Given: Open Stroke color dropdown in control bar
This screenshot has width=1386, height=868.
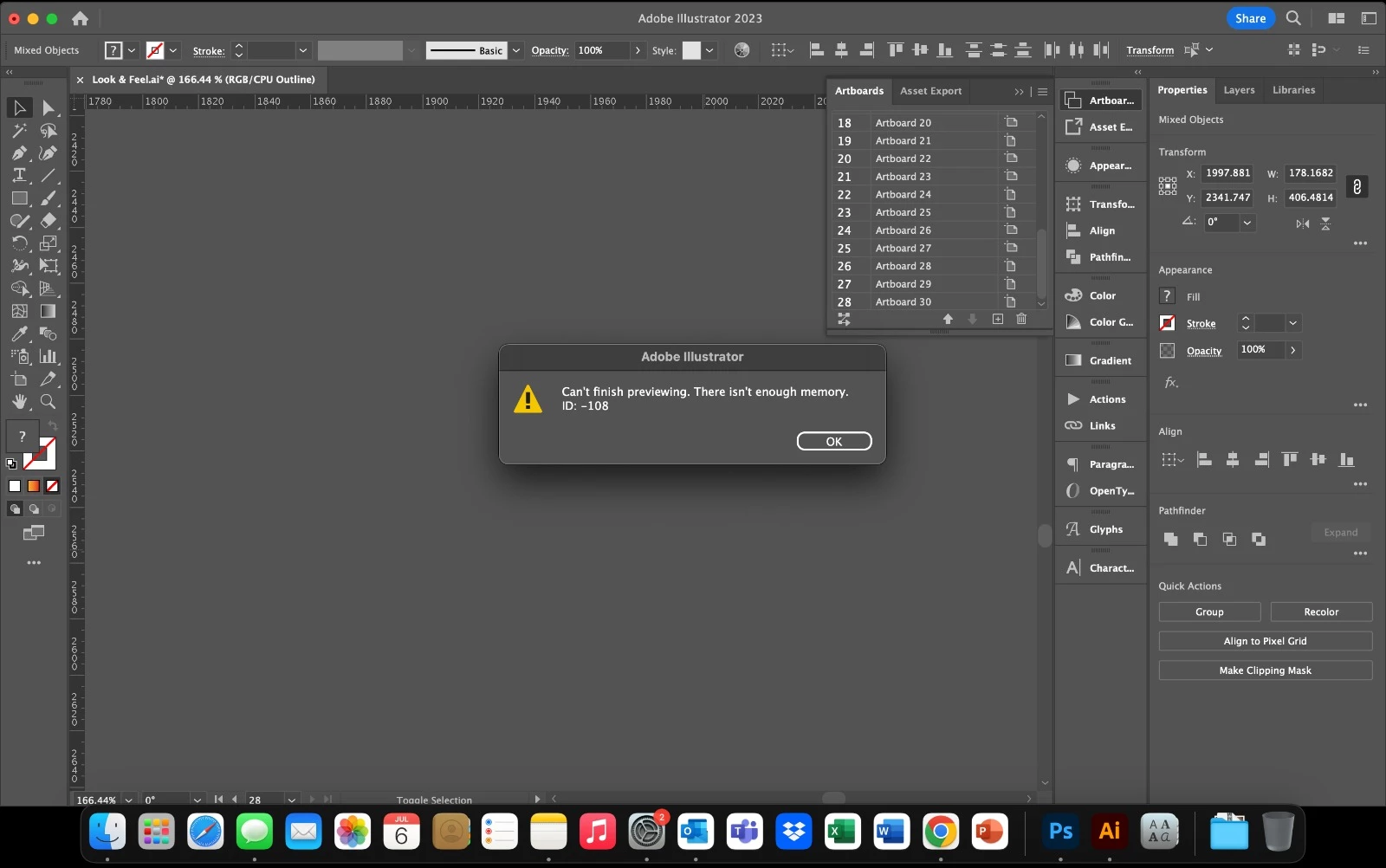Looking at the screenshot, I should pyautogui.click(x=173, y=50).
